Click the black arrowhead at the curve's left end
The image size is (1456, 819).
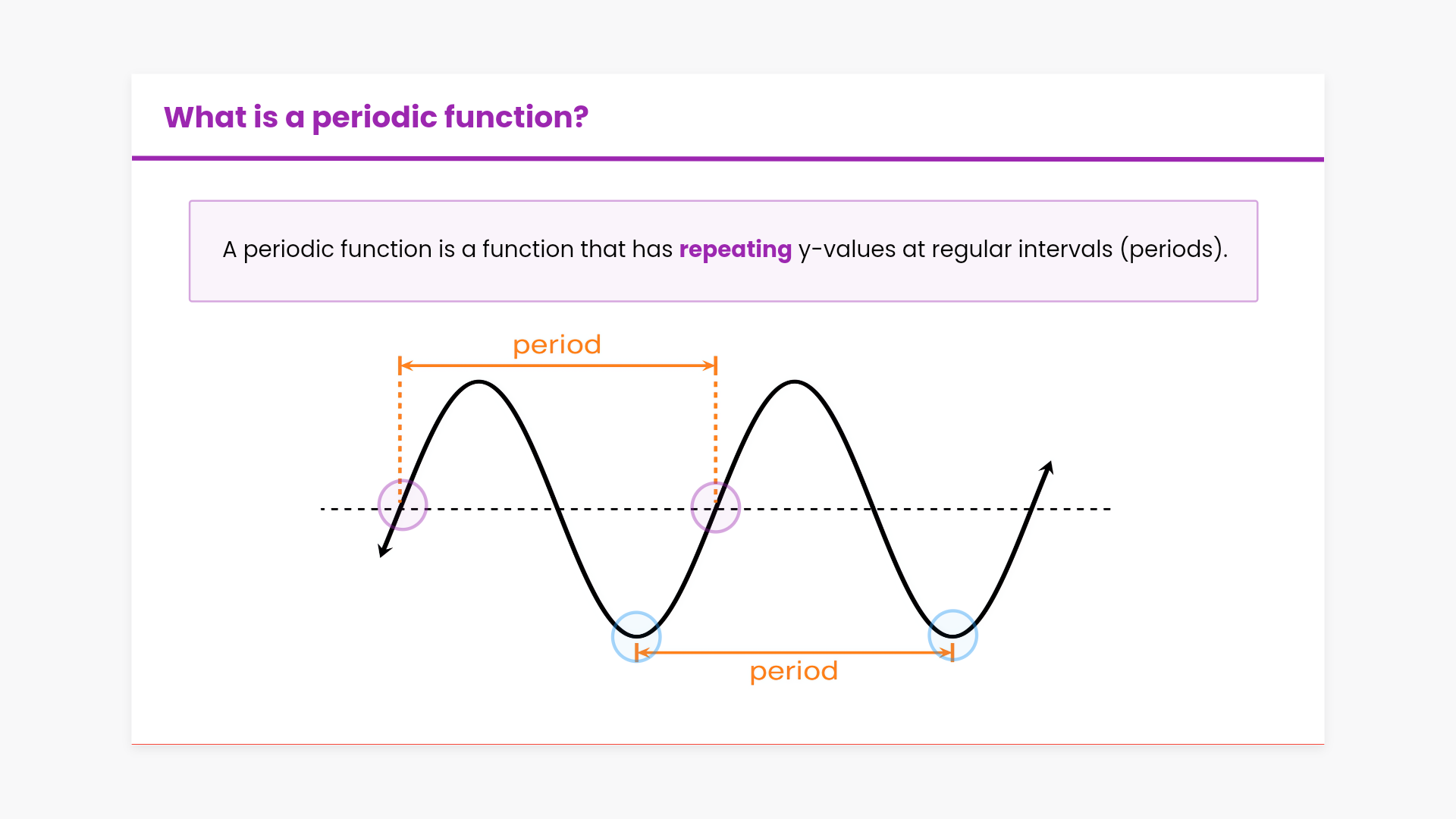click(x=384, y=550)
